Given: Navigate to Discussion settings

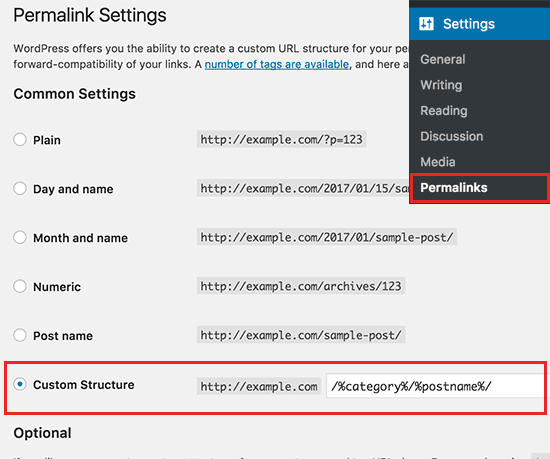Looking at the screenshot, I should pos(452,136).
